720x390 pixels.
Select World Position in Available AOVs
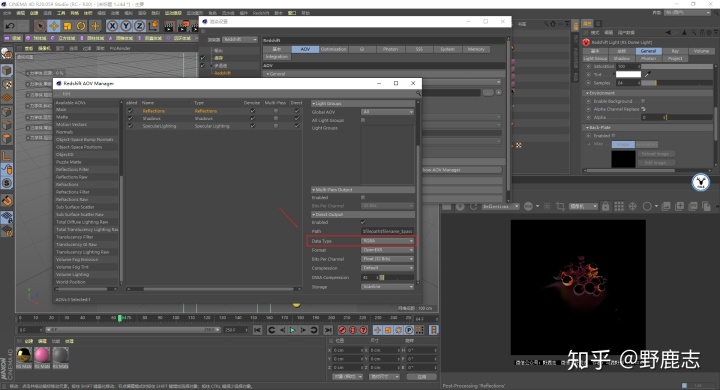point(71,282)
